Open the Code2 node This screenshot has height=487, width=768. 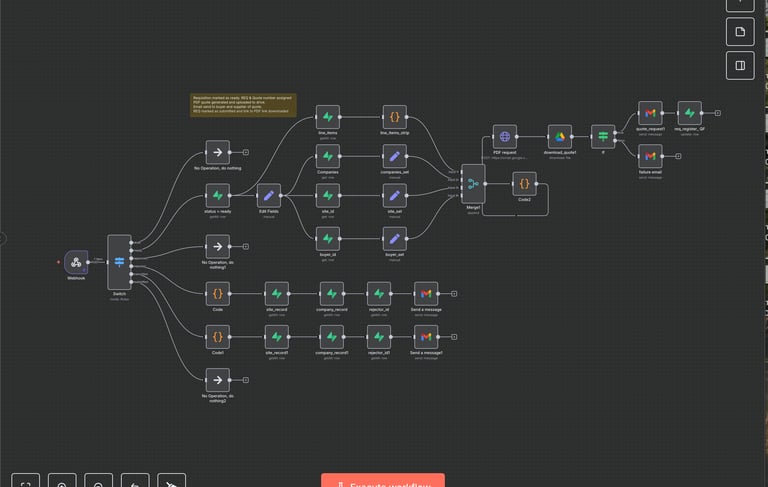524,184
